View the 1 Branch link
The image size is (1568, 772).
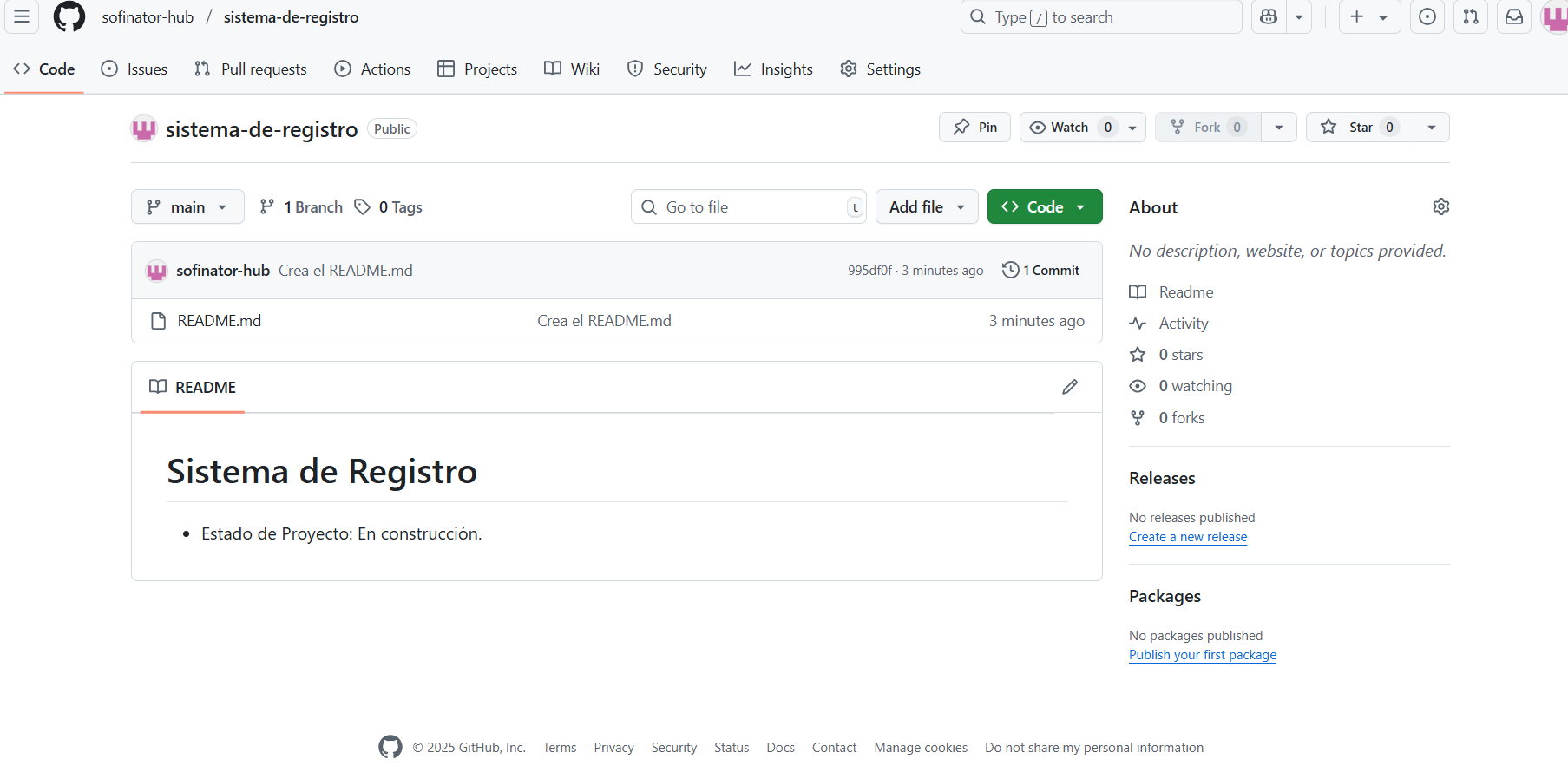[x=301, y=206]
